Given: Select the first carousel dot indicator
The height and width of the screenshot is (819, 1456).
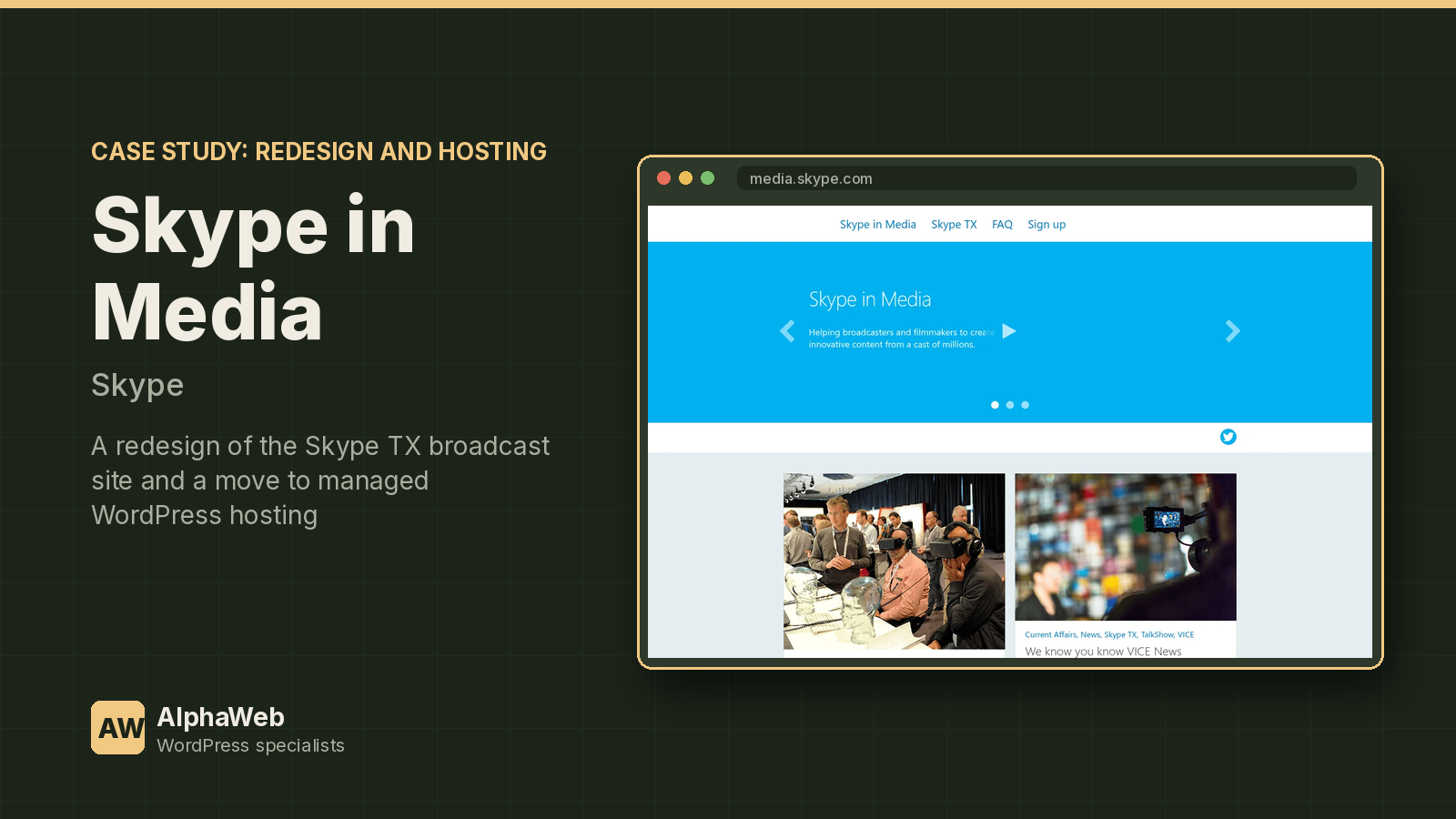Looking at the screenshot, I should point(995,405).
